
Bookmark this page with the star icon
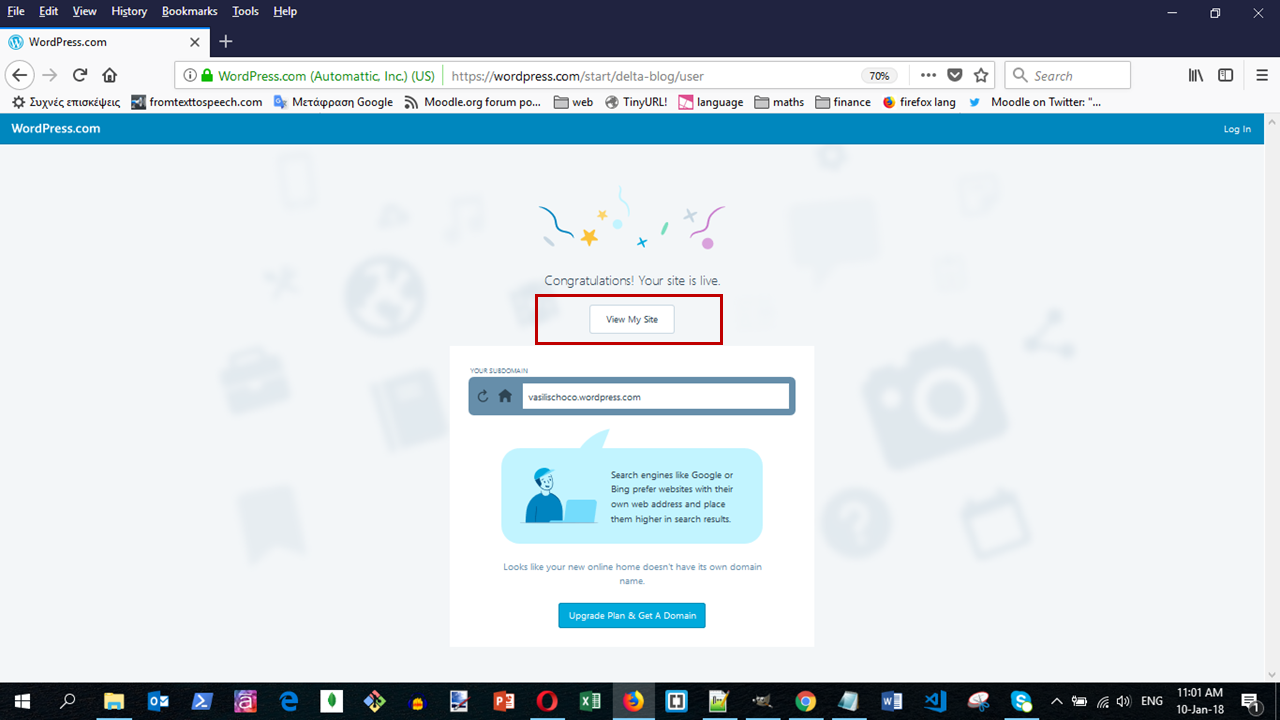tap(981, 75)
